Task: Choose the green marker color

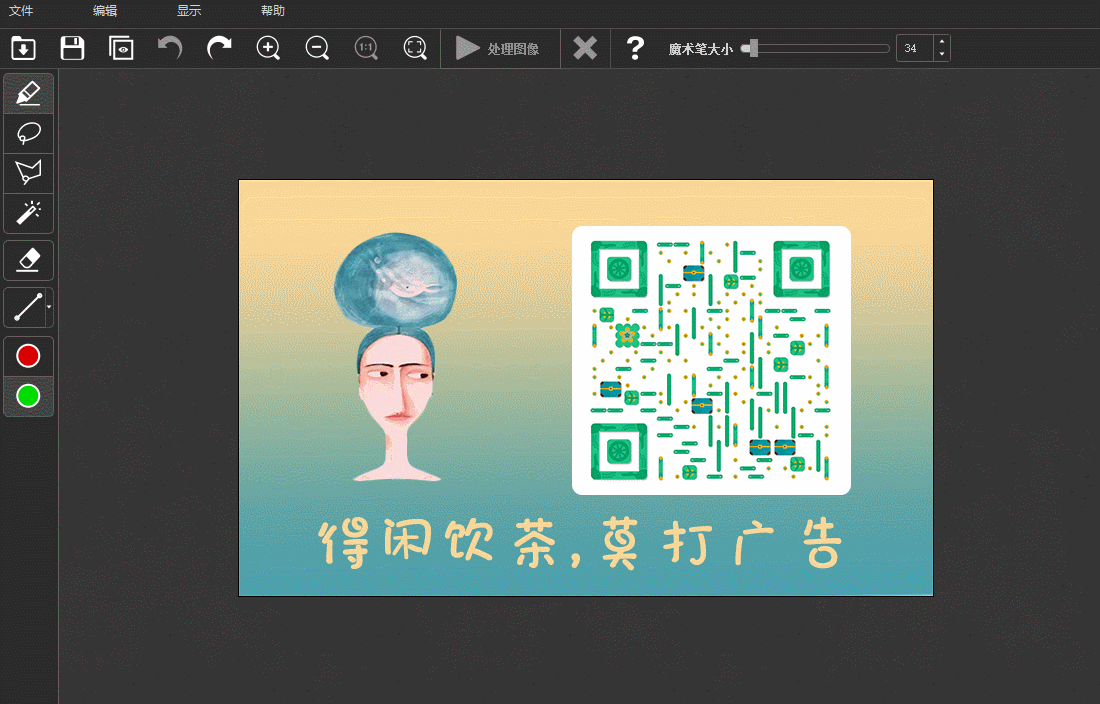Action: (x=29, y=396)
